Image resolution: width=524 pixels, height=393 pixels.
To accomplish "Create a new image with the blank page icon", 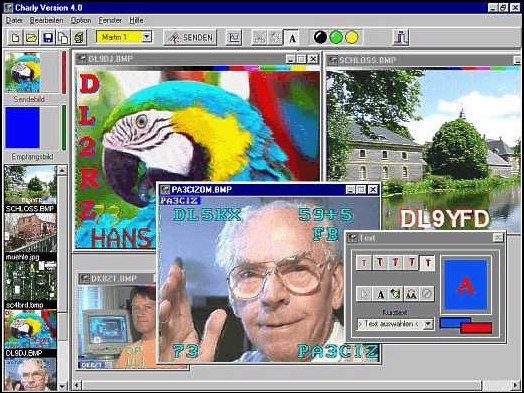I will 15,37.
